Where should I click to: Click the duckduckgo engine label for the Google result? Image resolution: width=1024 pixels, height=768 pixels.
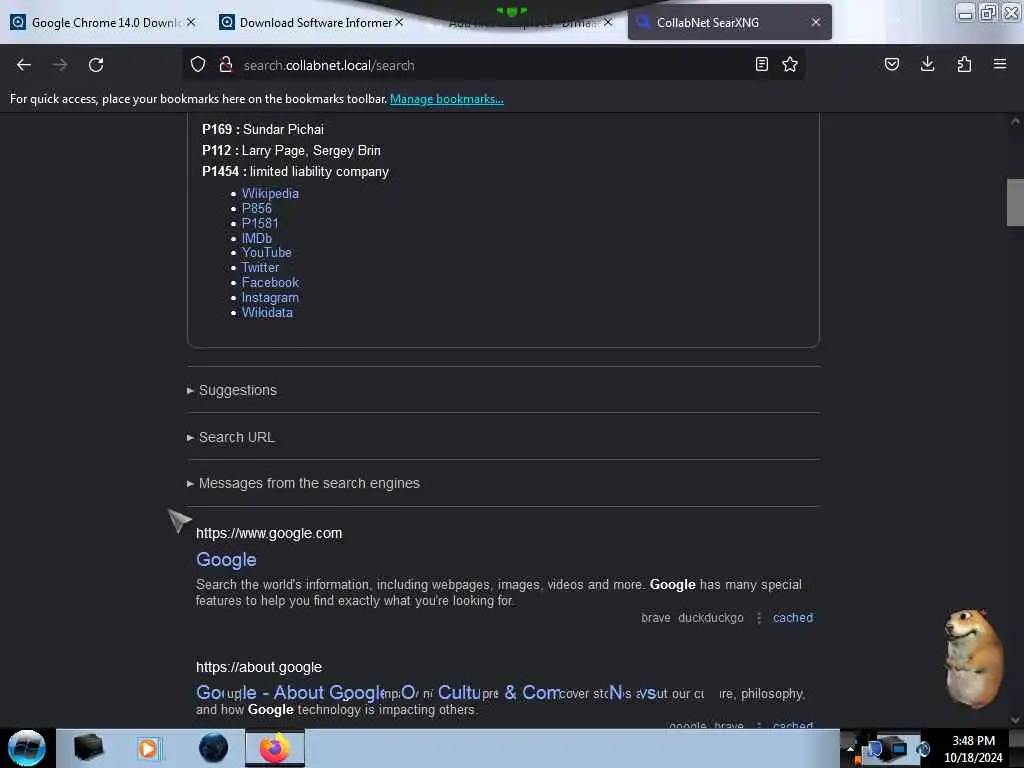[x=711, y=618]
